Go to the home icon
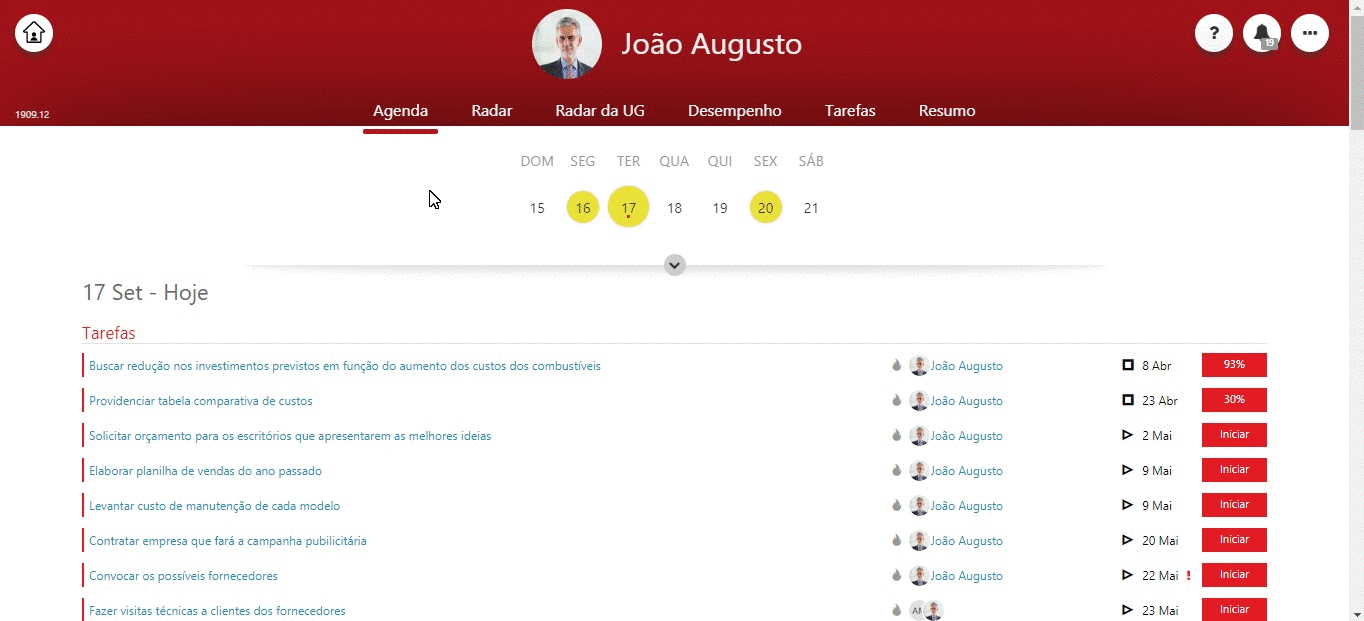 34,33
